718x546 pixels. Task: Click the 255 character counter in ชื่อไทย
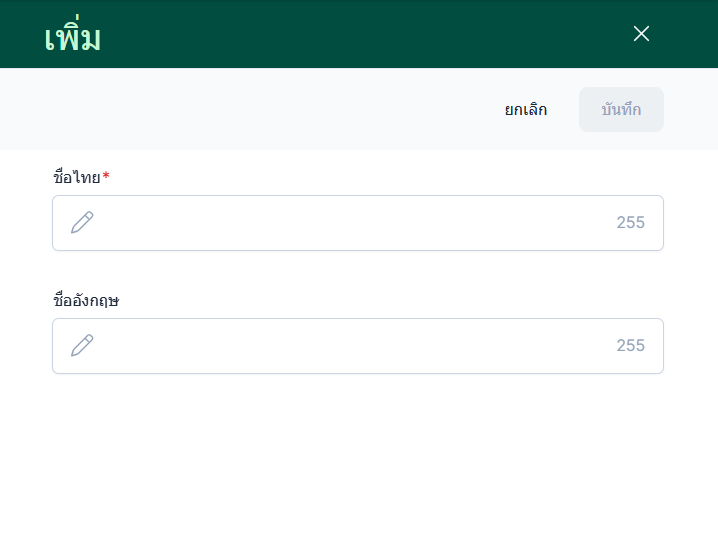tap(630, 223)
